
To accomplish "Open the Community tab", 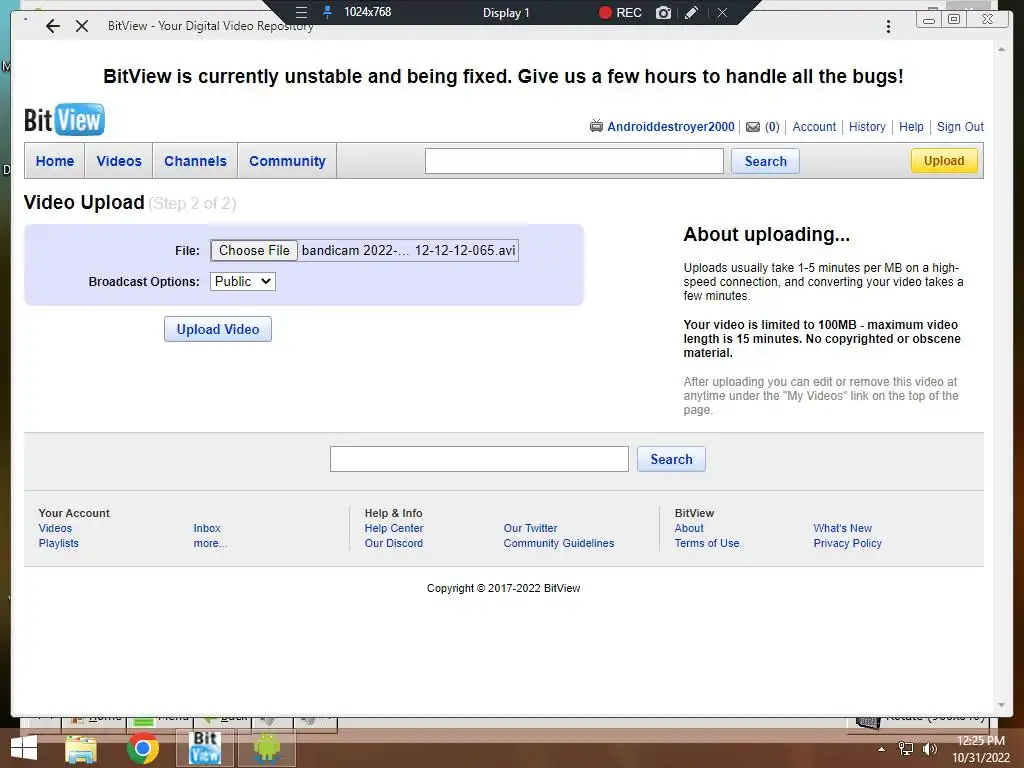I will 287,161.
